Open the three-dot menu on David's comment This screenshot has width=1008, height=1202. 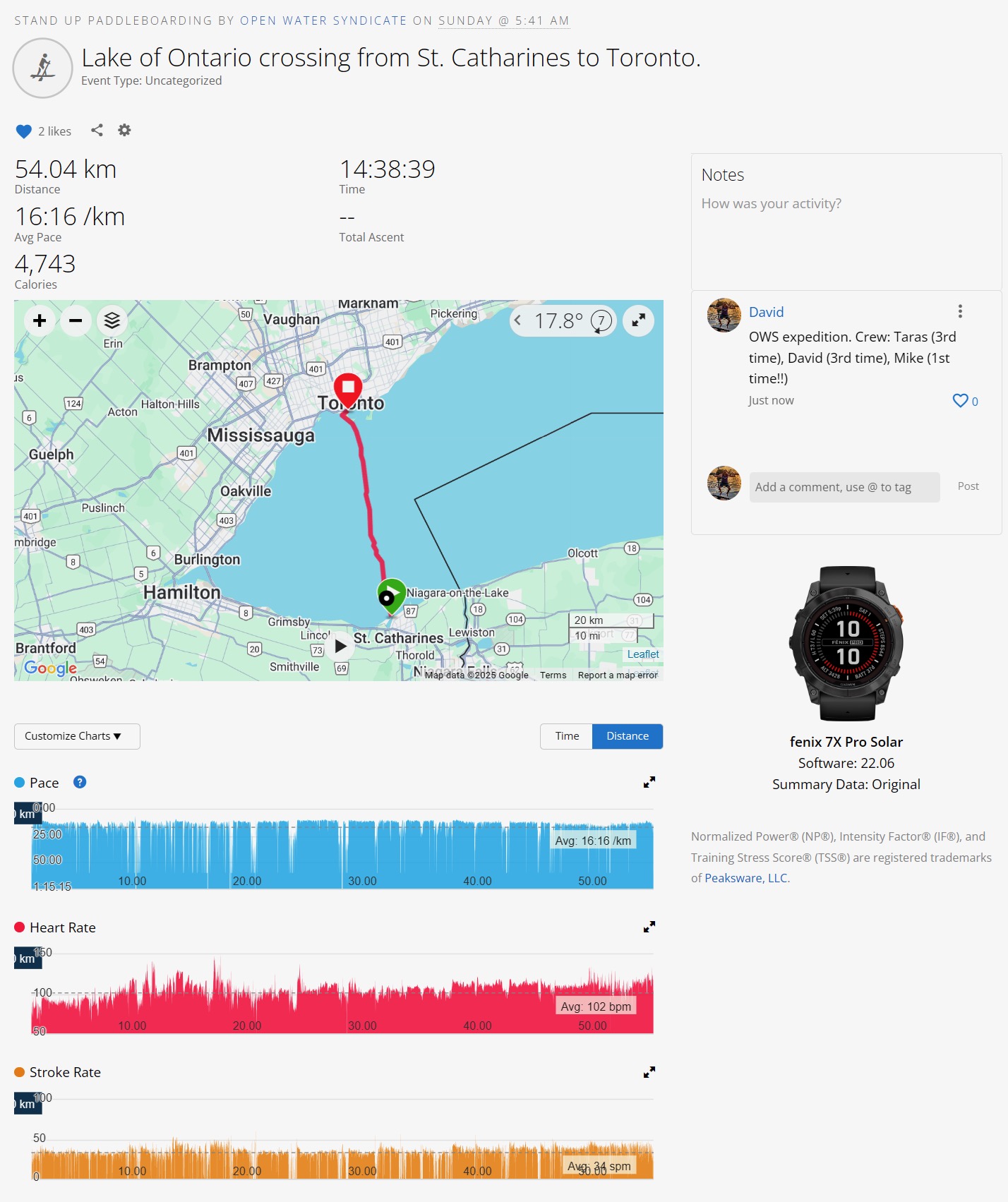click(959, 311)
